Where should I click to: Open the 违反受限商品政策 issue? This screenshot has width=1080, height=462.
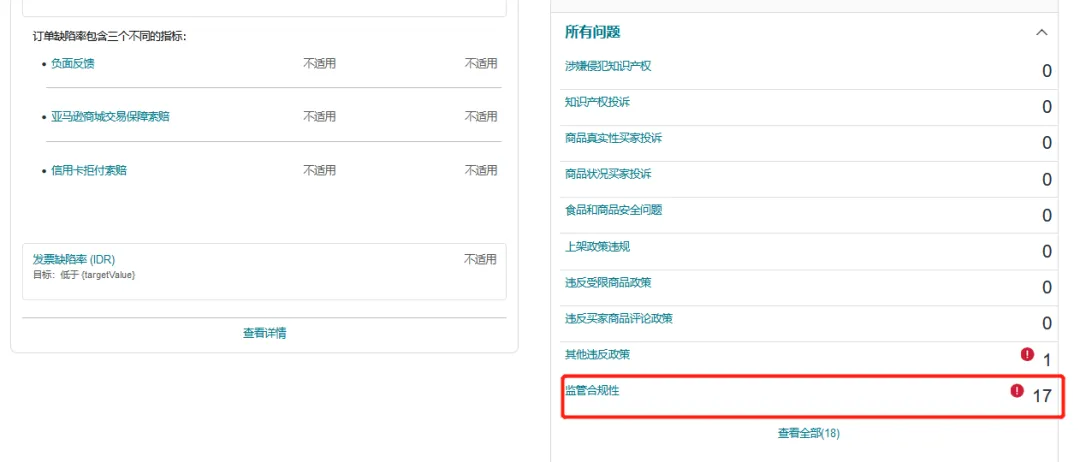(x=608, y=282)
